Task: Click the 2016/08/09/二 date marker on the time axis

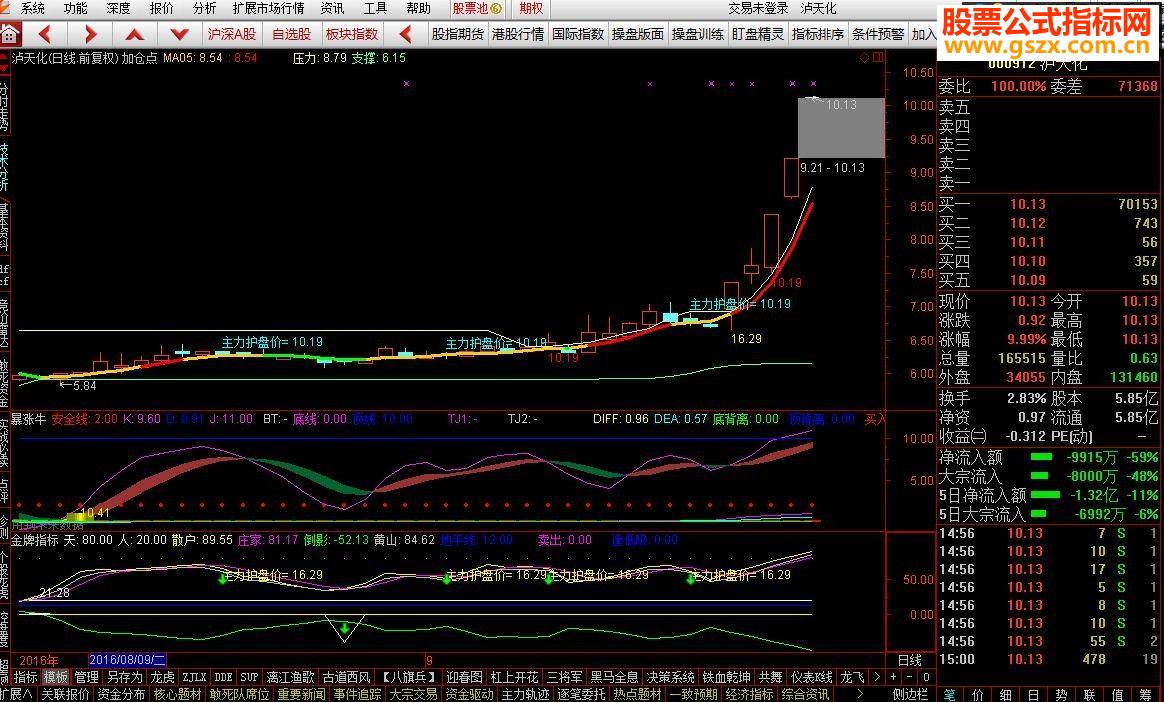Action: pyautogui.click(x=127, y=660)
